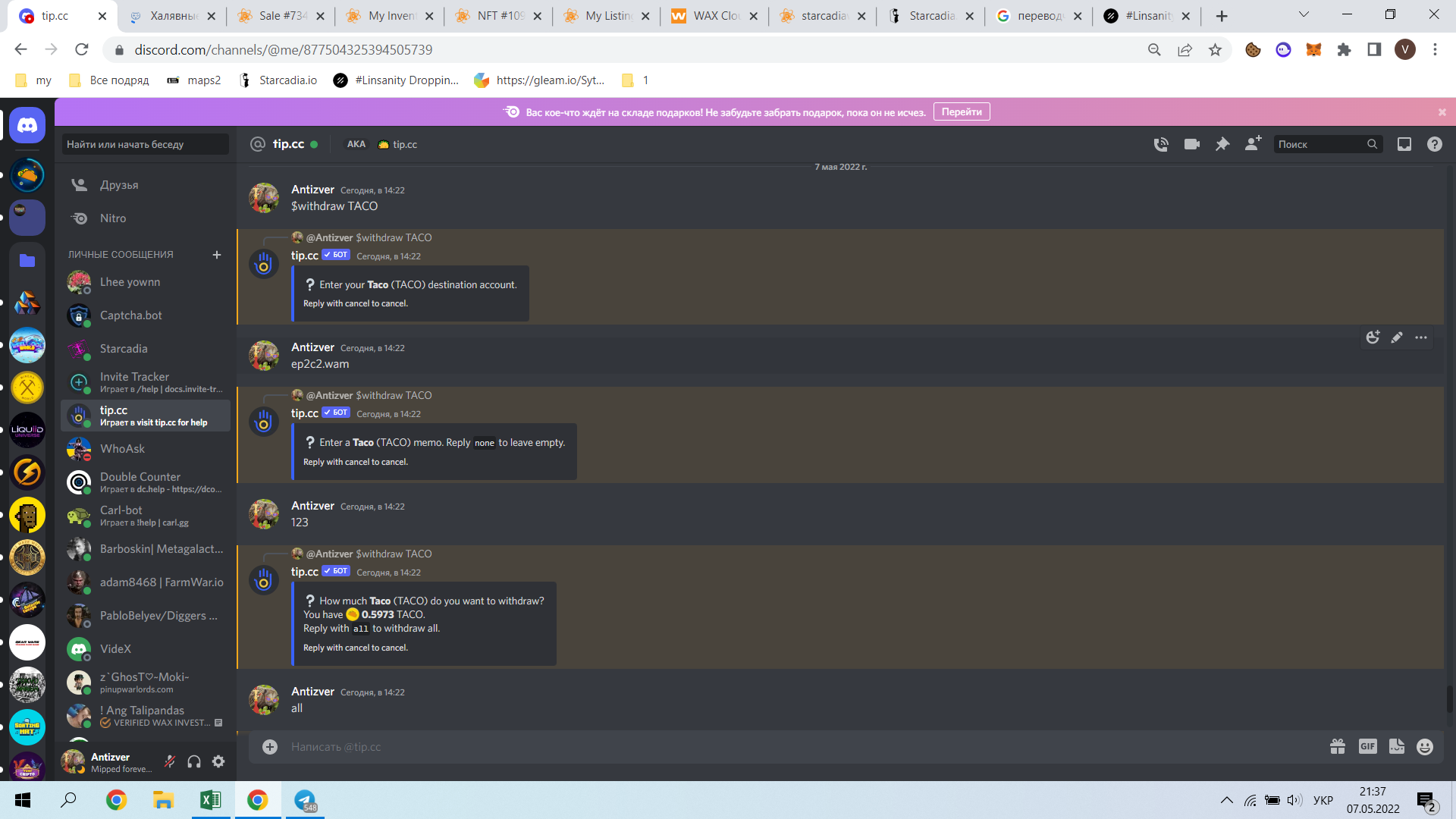
Task: Open the MetaMask fox extension
Action: pyautogui.click(x=1313, y=50)
